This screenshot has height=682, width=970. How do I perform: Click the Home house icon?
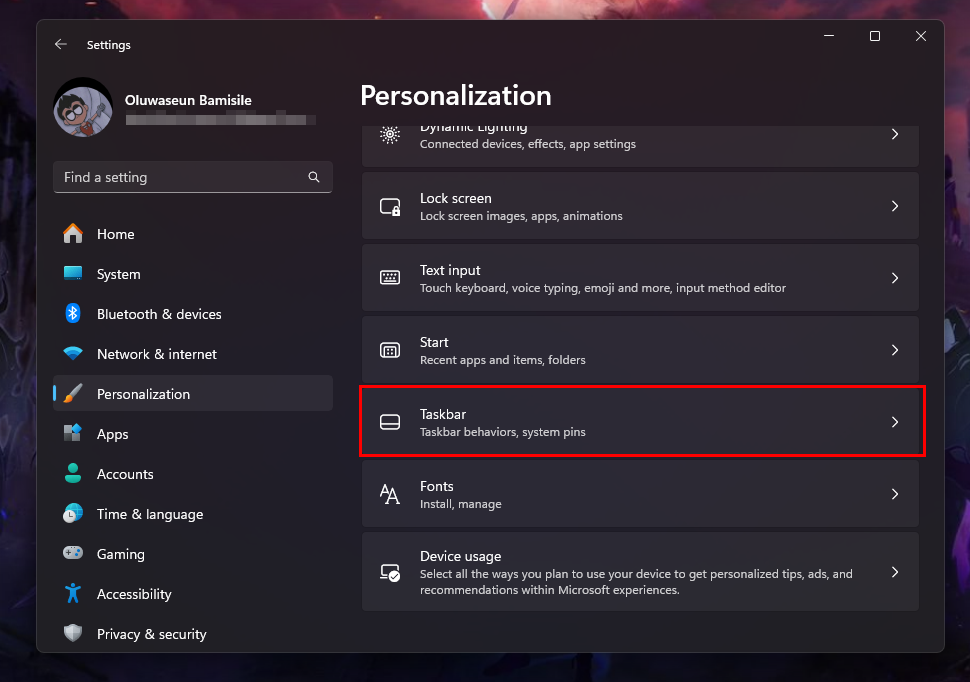pos(73,234)
